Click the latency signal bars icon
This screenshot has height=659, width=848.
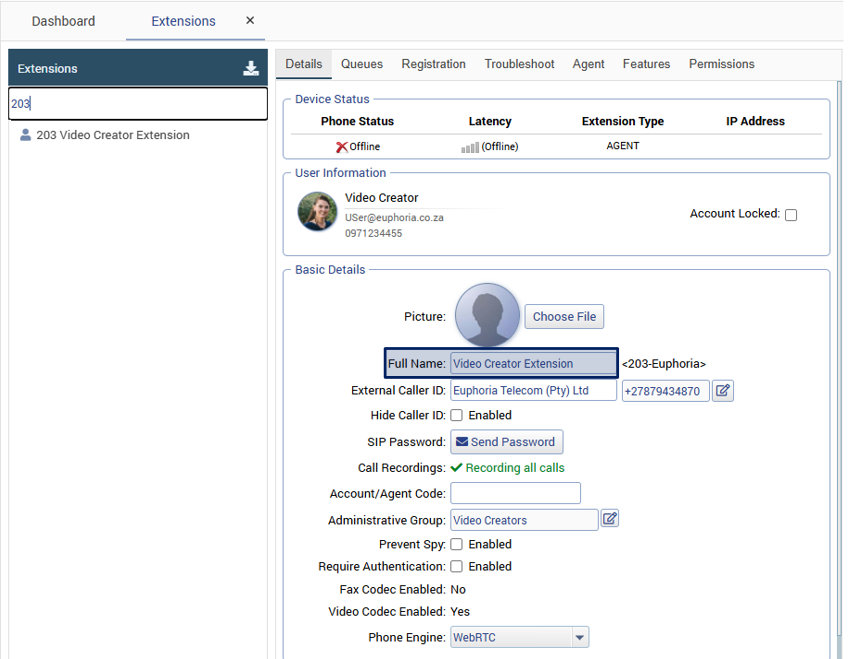pos(469,147)
